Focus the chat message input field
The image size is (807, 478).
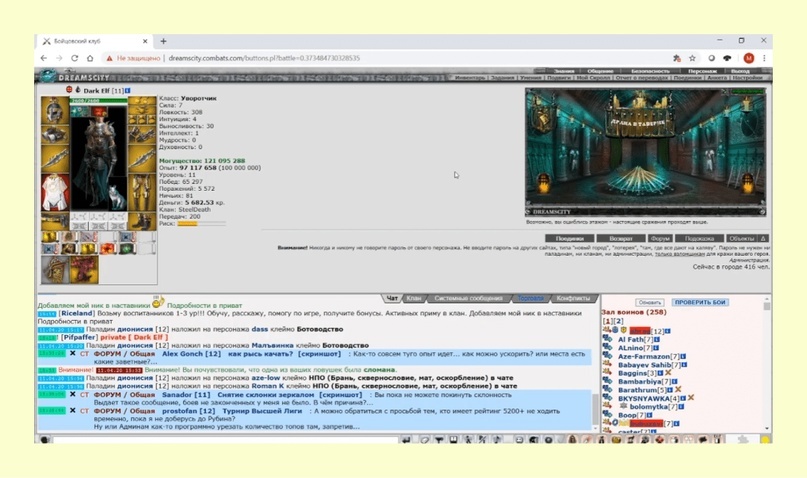[225, 440]
